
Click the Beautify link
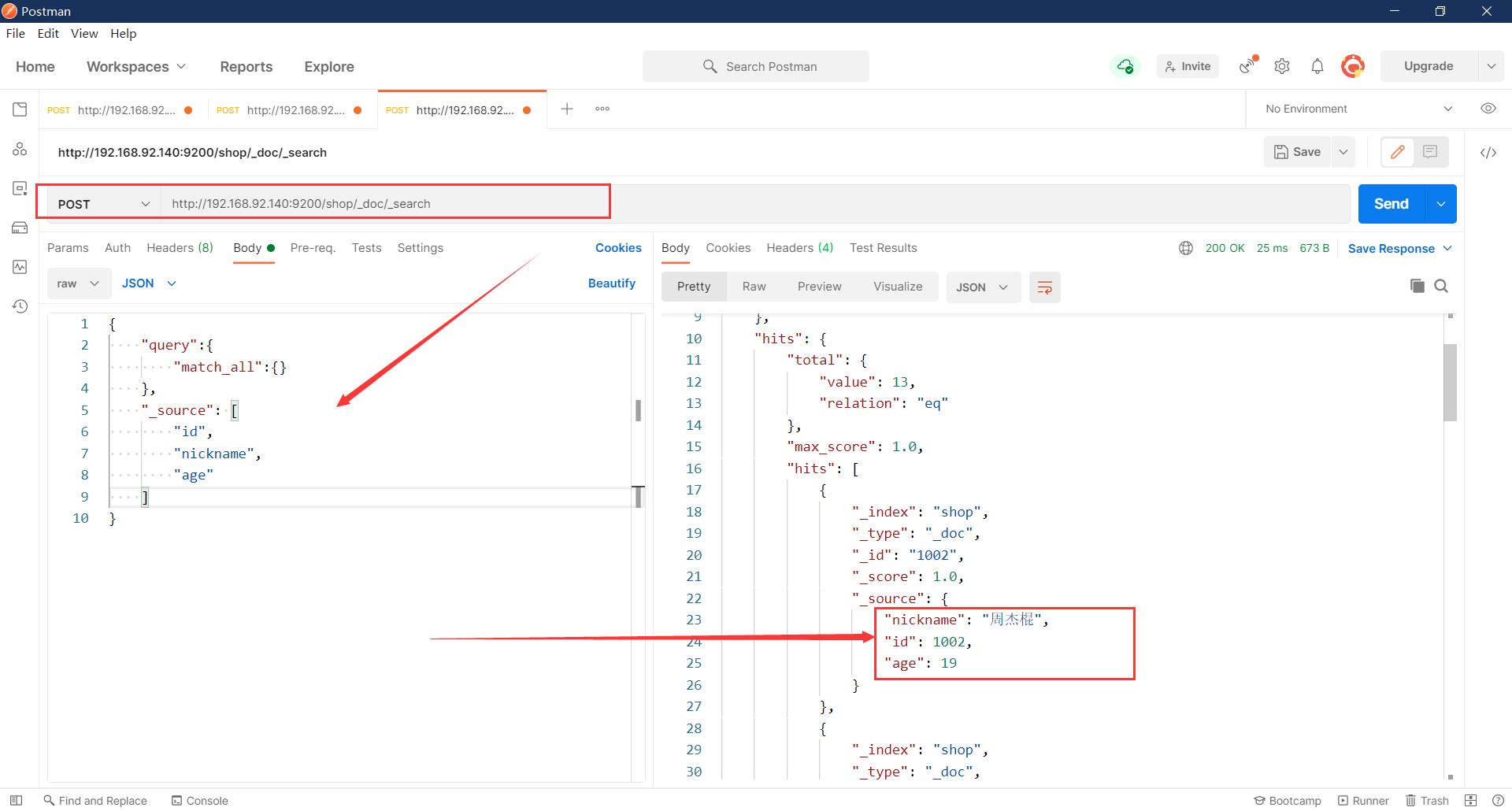point(611,283)
